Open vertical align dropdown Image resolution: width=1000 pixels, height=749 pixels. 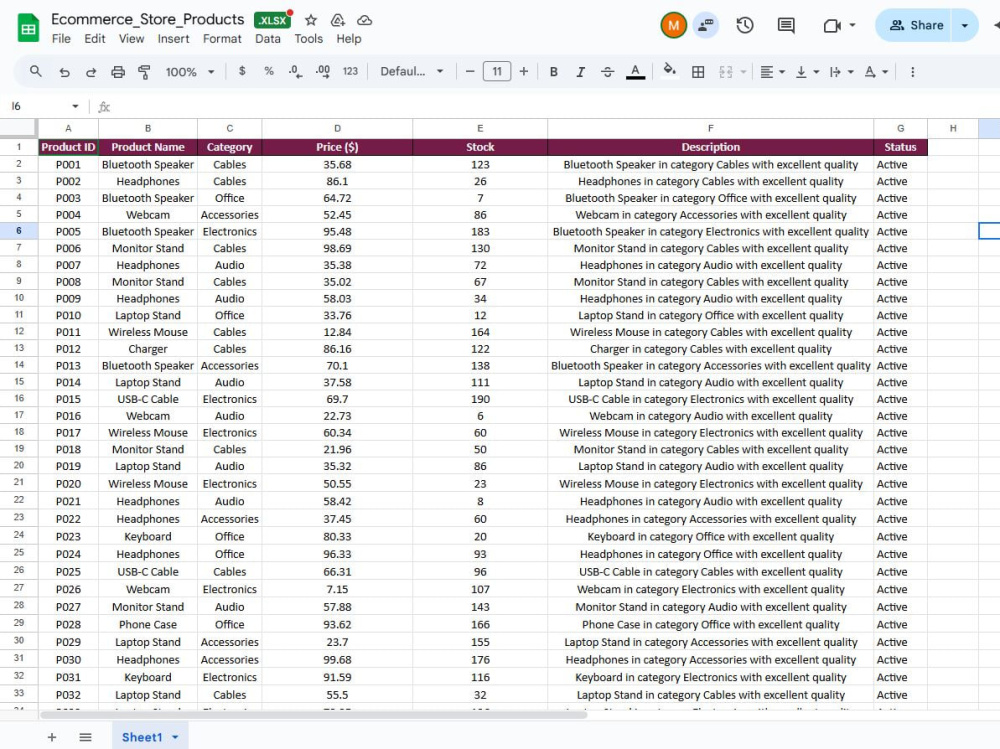pyautogui.click(x=807, y=72)
